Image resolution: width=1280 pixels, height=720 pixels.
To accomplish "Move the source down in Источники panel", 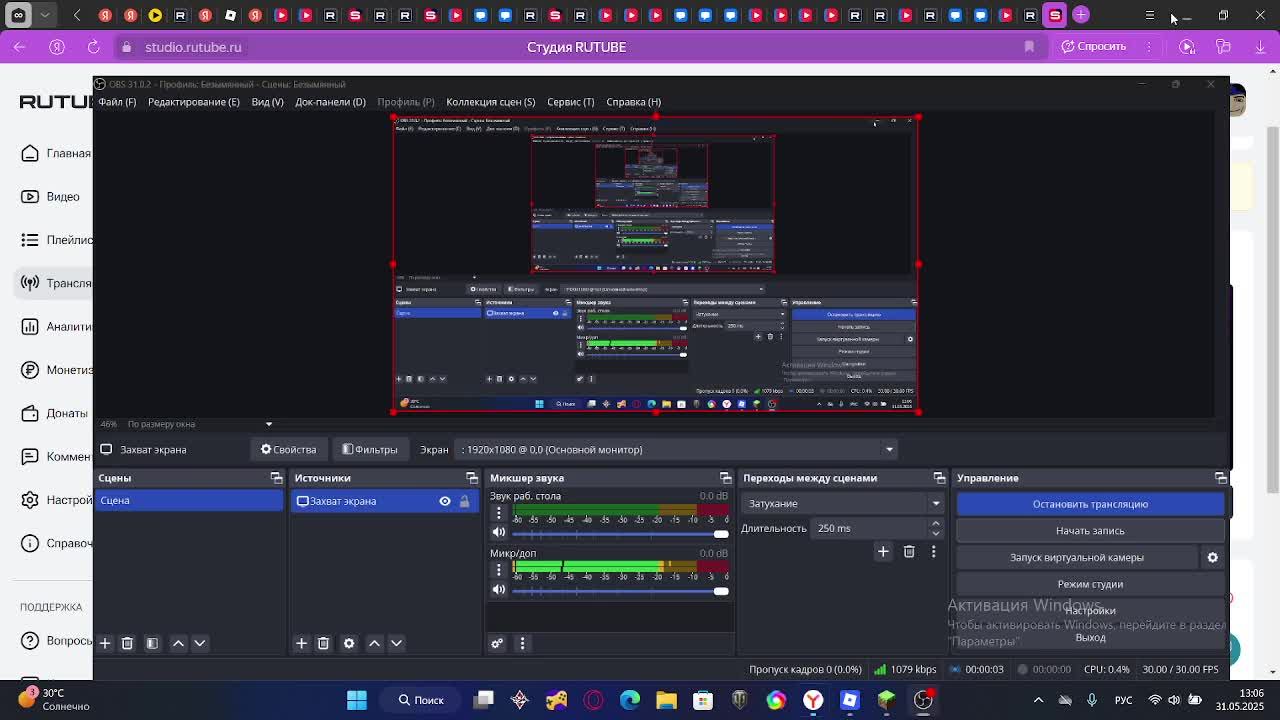I will pyautogui.click(x=396, y=643).
